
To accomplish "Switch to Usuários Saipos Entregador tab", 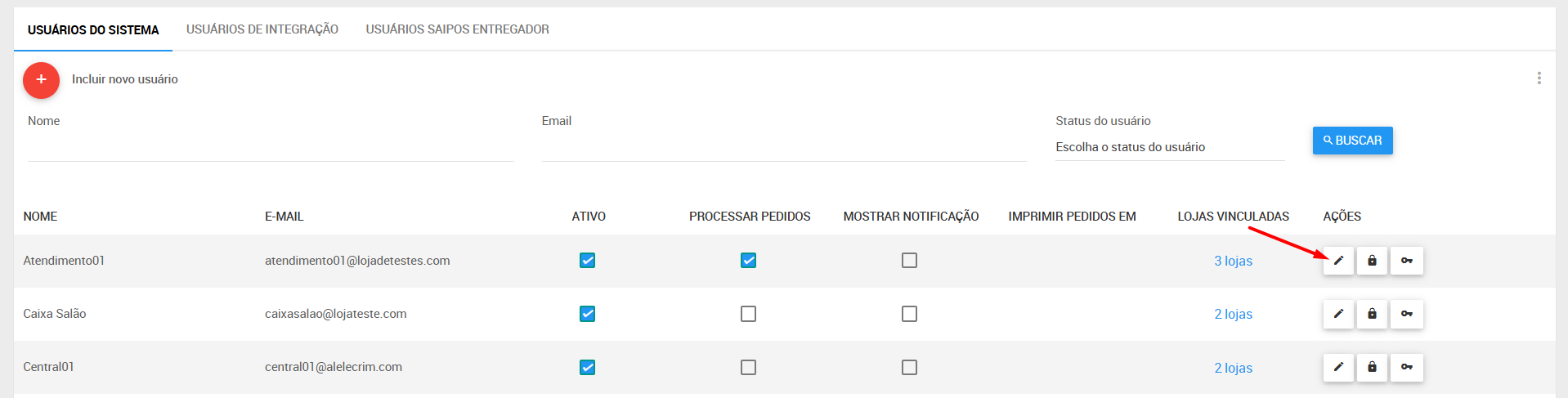I will [457, 29].
